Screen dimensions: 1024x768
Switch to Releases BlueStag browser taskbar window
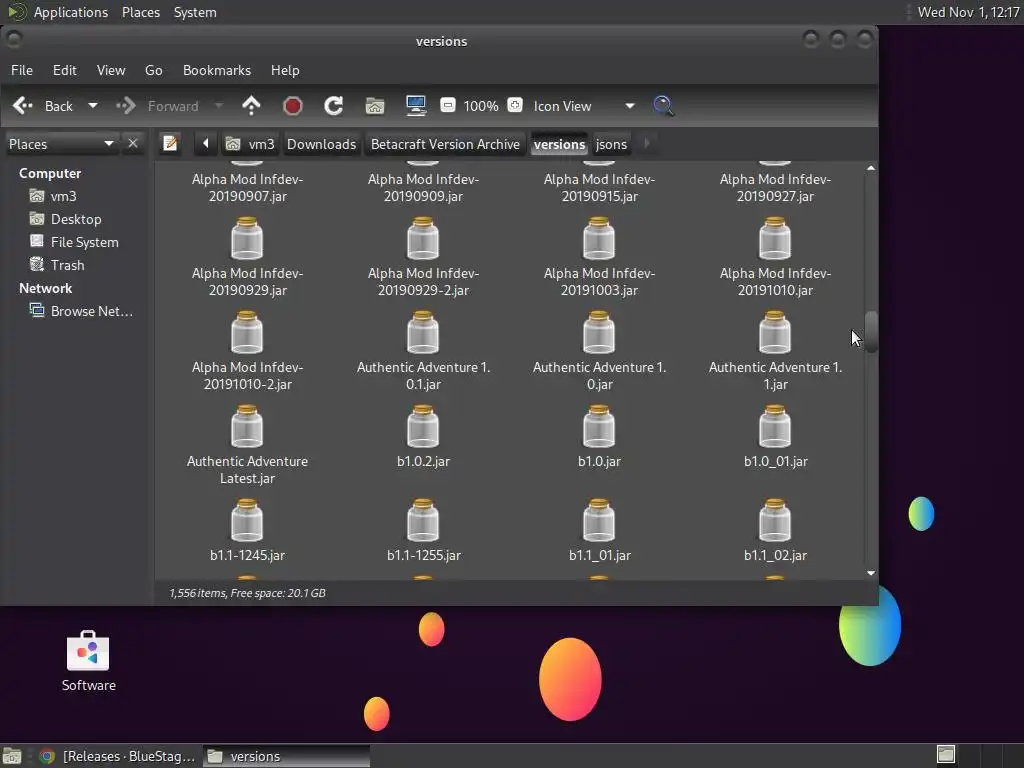(x=118, y=756)
